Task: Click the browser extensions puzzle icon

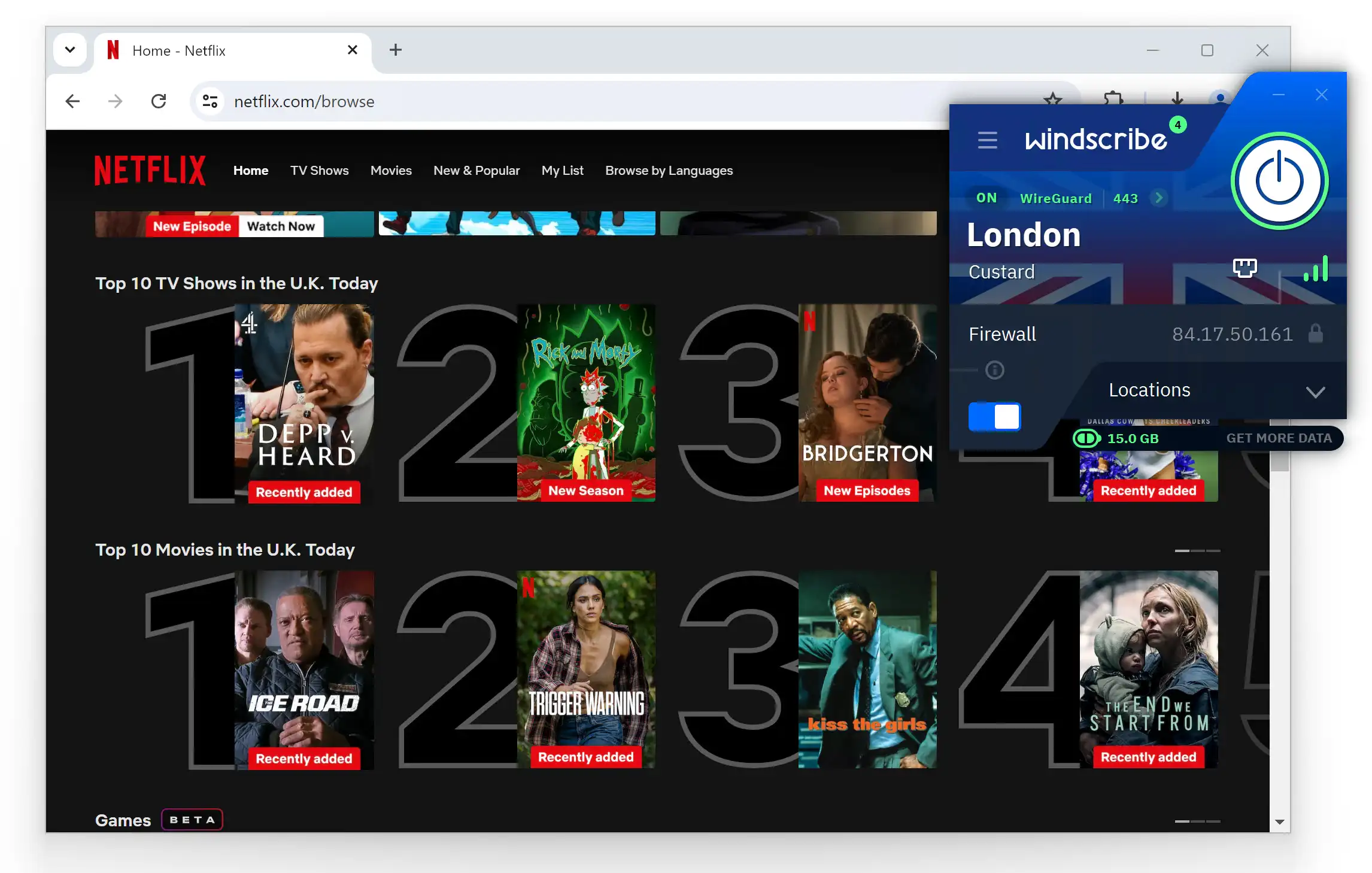Action: click(1112, 99)
